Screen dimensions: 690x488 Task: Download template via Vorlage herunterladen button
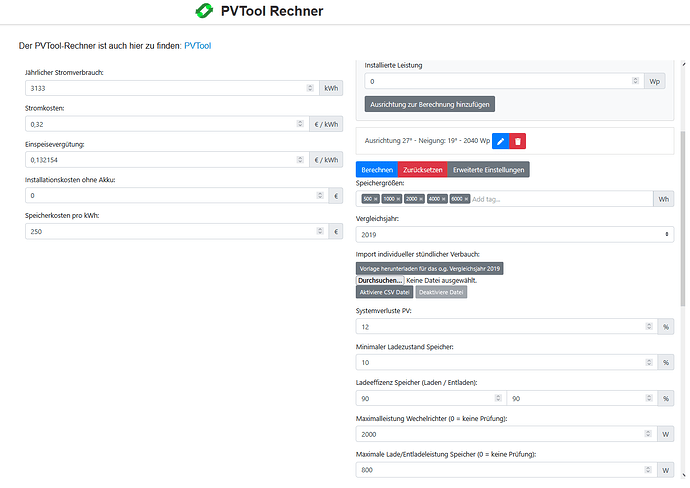pyautogui.click(x=429, y=268)
